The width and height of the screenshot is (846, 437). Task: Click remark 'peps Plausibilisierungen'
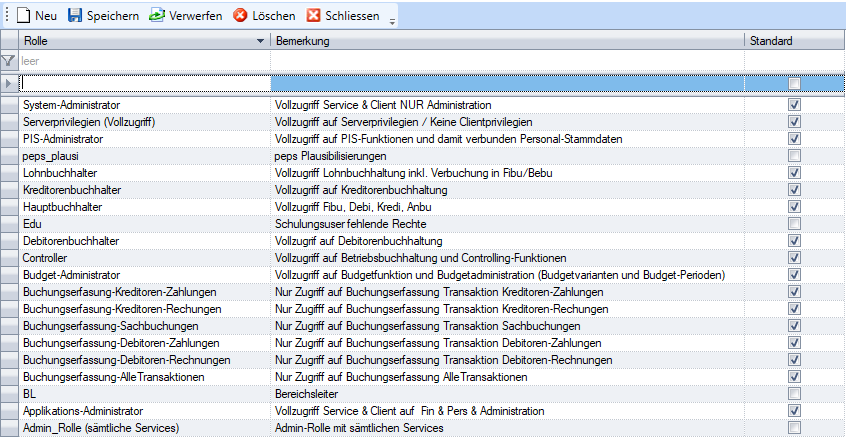tap(331, 156)
